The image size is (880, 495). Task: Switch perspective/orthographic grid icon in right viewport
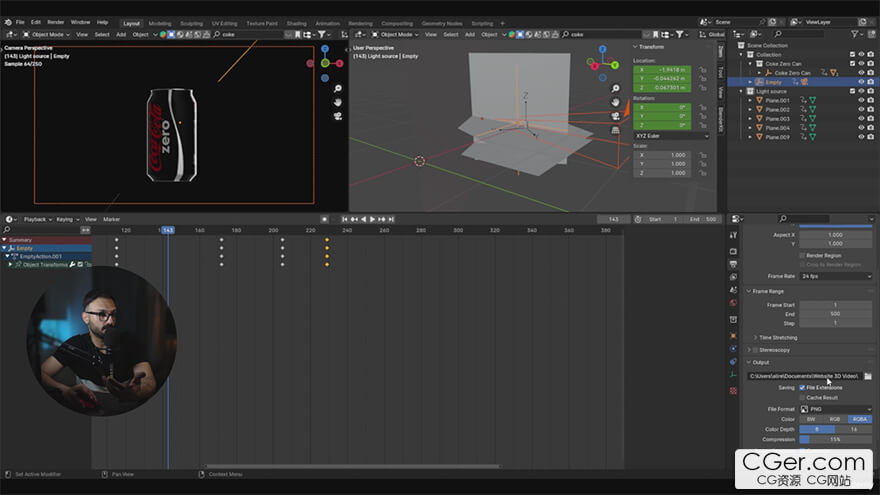coord(616,130)
